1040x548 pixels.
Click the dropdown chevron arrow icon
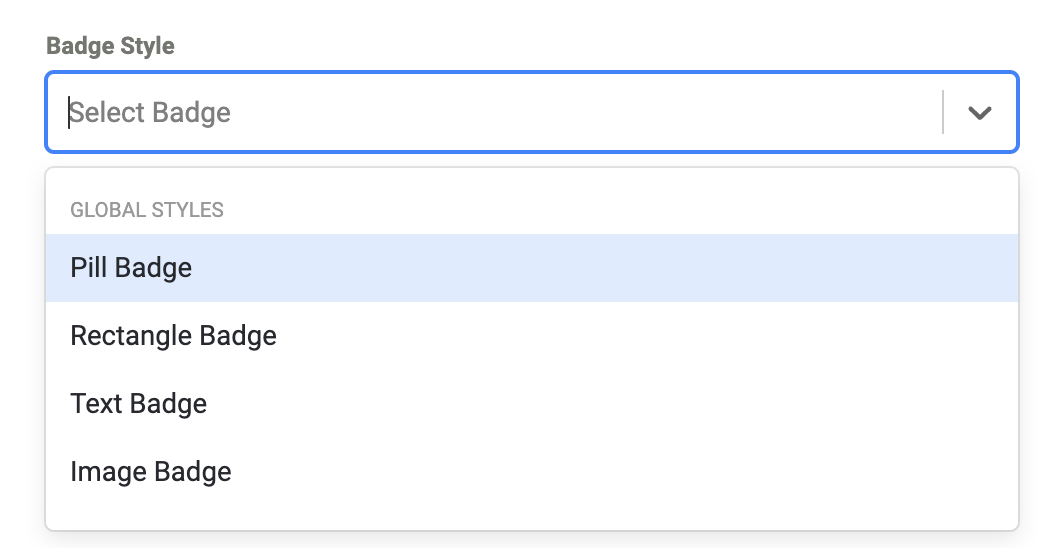(979, 113)
